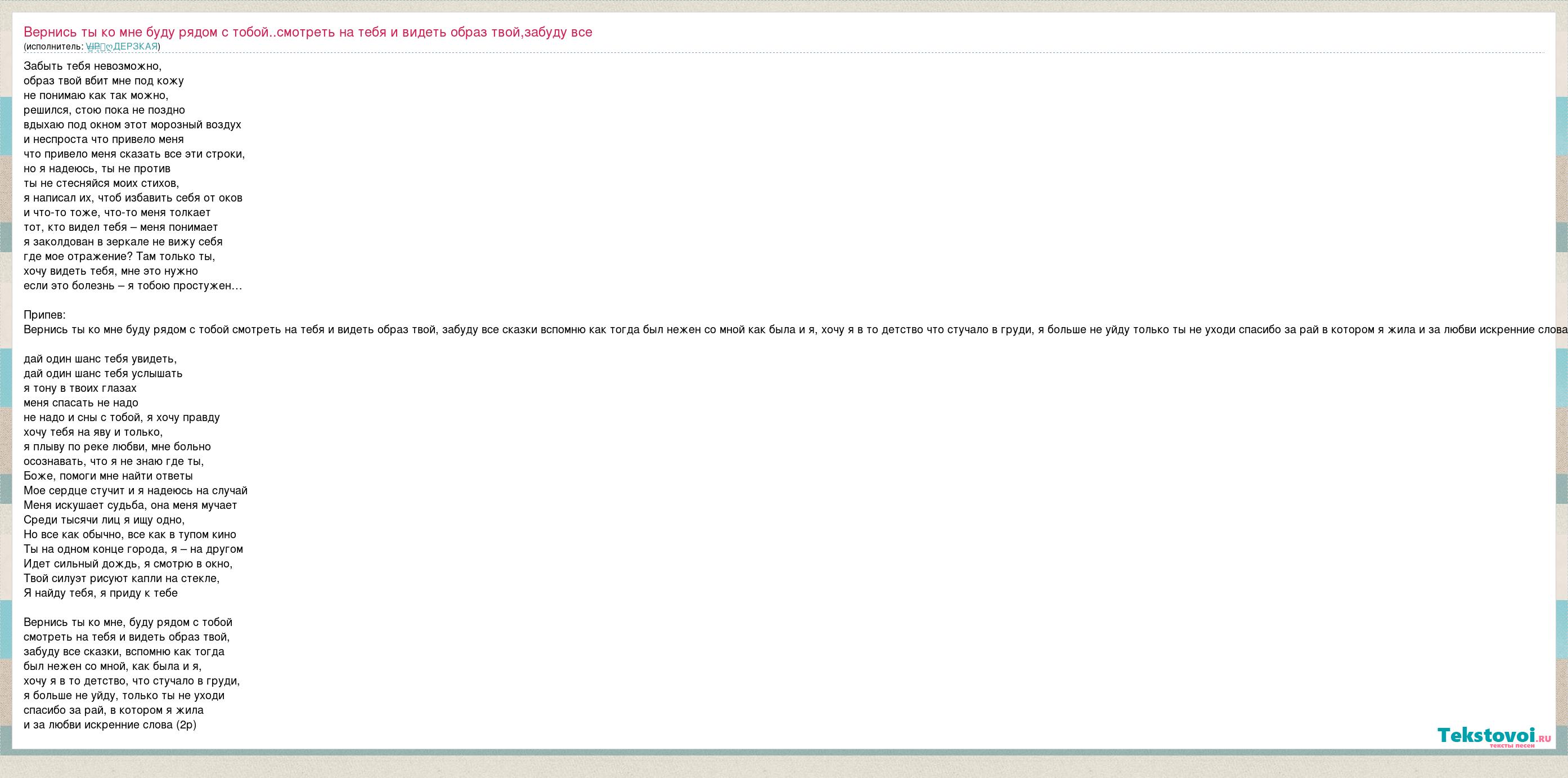Click the line 'я тону в твоих глазах'
1568x778 pixels.
[80, 388]
